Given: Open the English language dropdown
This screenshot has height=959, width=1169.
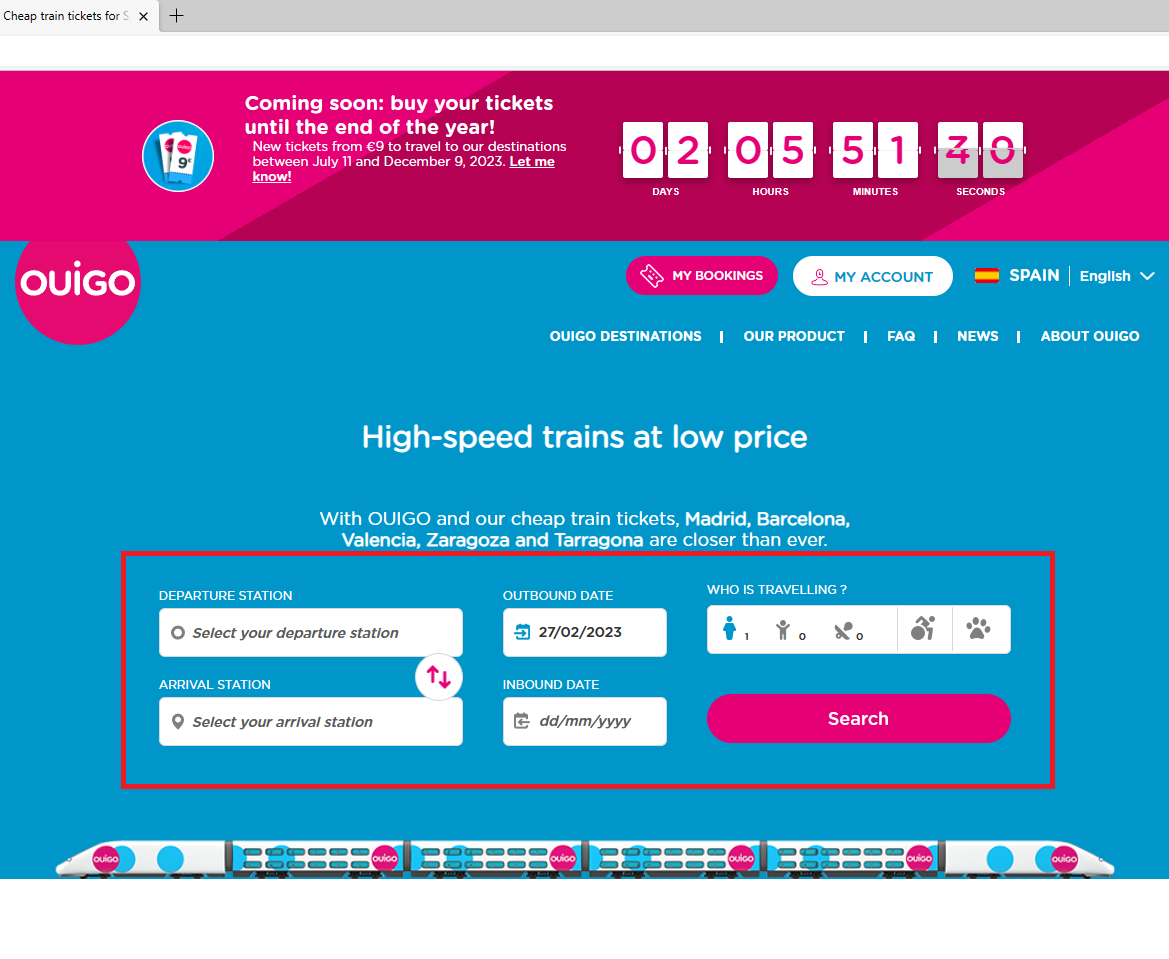Looking at the screenshot, I should (x=1117, y=276).
